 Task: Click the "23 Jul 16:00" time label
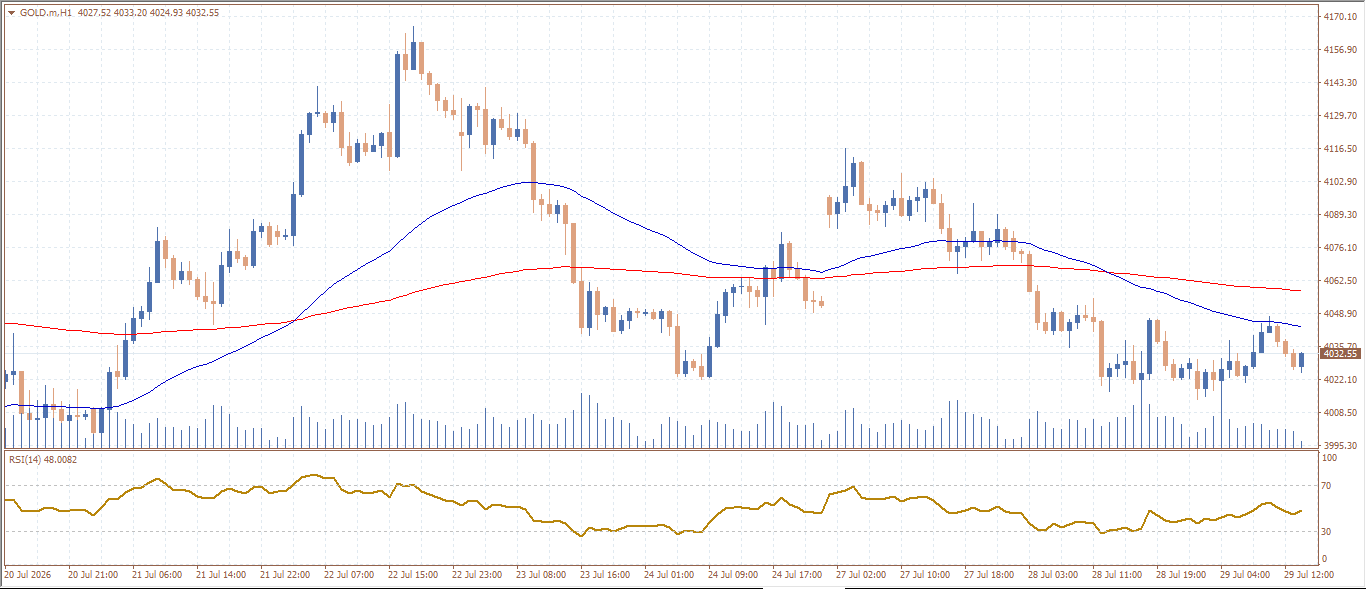coord(605,575)
